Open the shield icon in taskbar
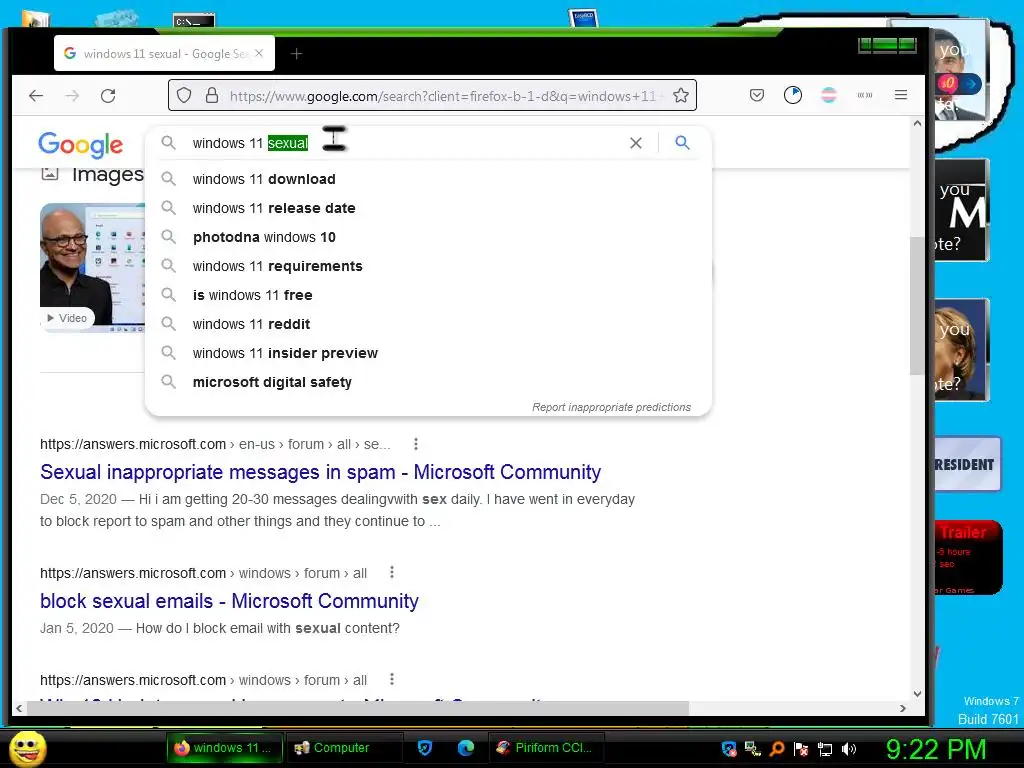Viewport: 1024px width, 768px height. click(424, 748)
